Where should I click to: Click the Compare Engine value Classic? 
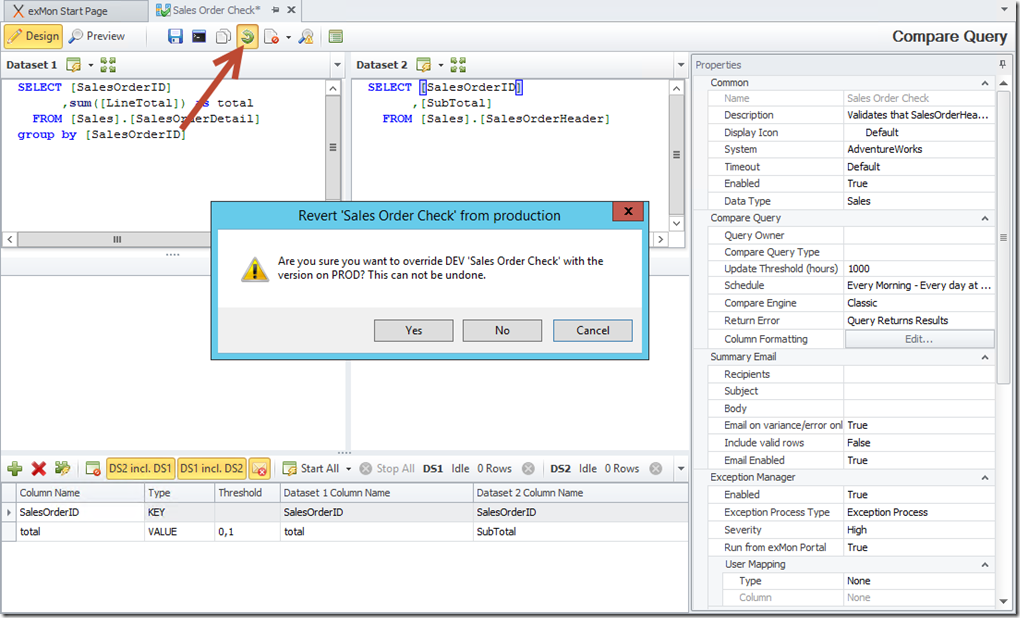(919, 303)
